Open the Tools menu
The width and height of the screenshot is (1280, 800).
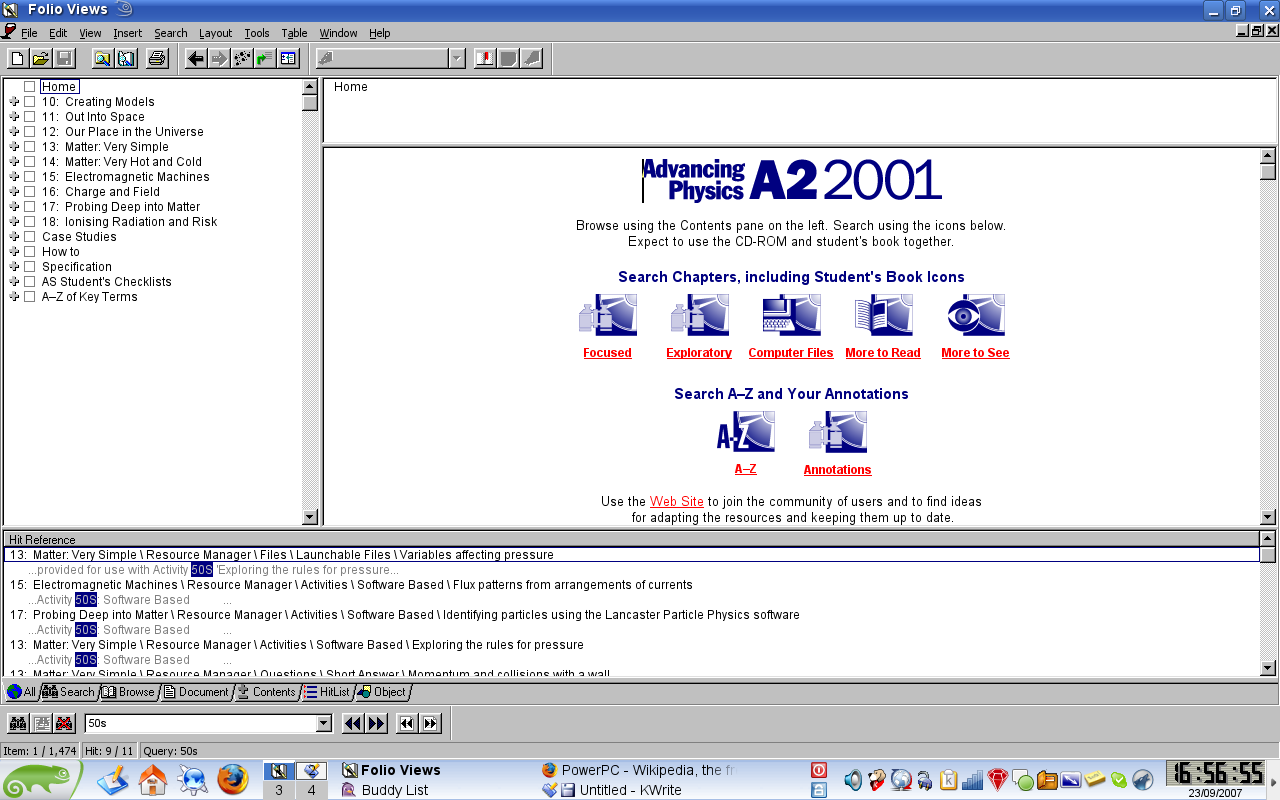256,33
